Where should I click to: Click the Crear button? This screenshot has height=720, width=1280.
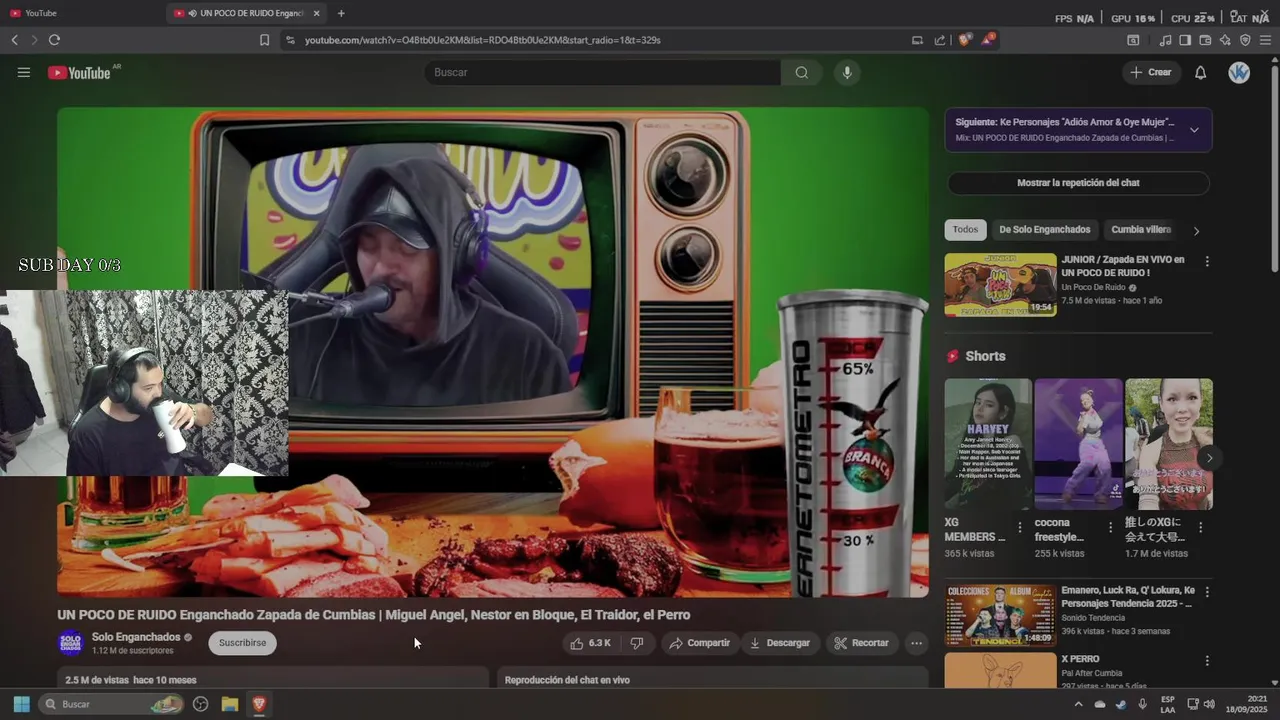coord(1151,72)
